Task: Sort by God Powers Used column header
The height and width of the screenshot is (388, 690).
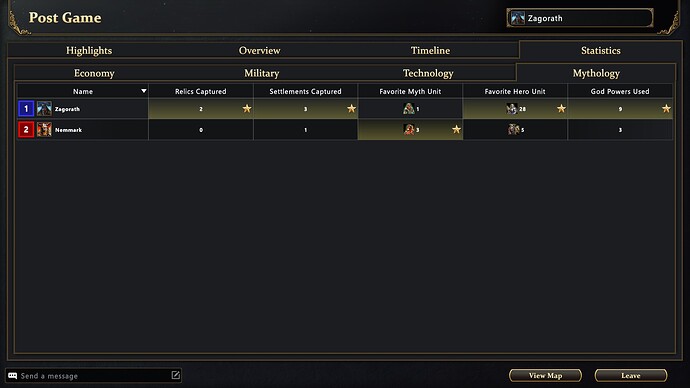Action: tap(620, 92)
